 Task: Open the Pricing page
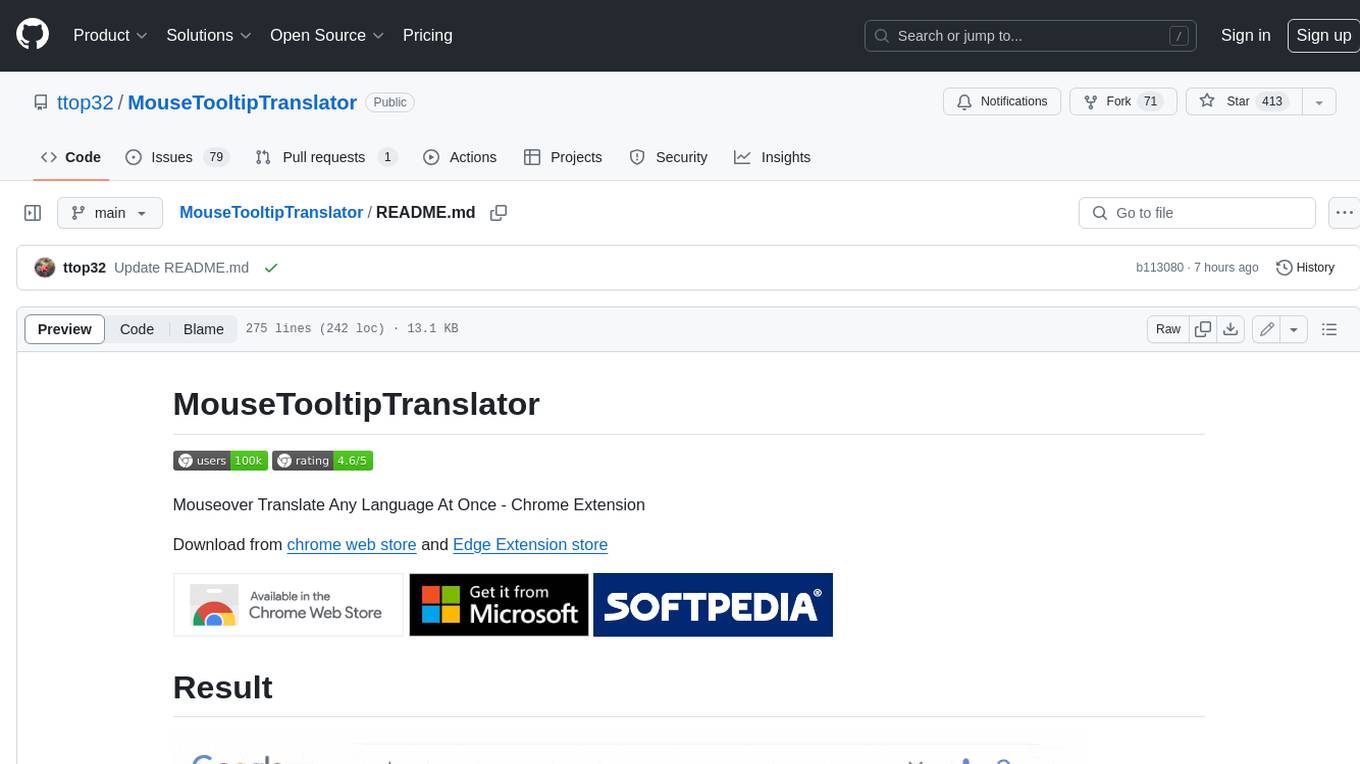tap(427, 35)
